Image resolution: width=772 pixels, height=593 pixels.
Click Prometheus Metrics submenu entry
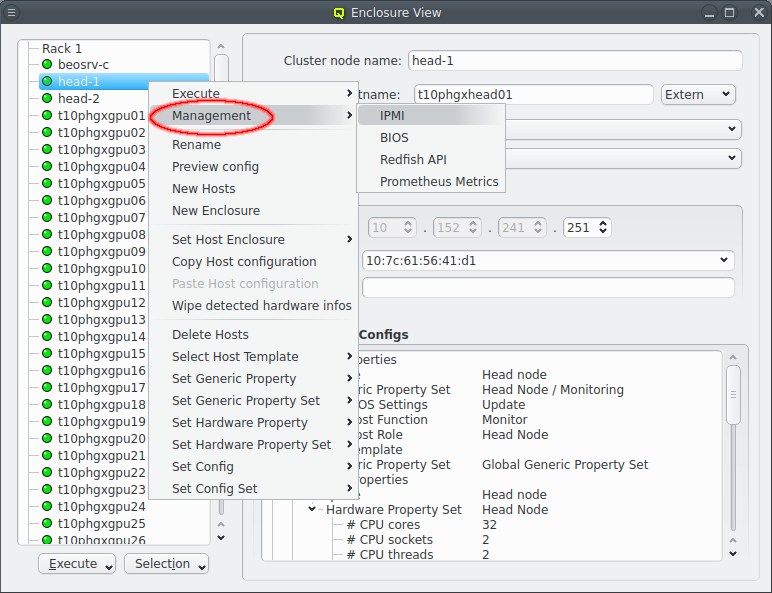pos(438,182)
